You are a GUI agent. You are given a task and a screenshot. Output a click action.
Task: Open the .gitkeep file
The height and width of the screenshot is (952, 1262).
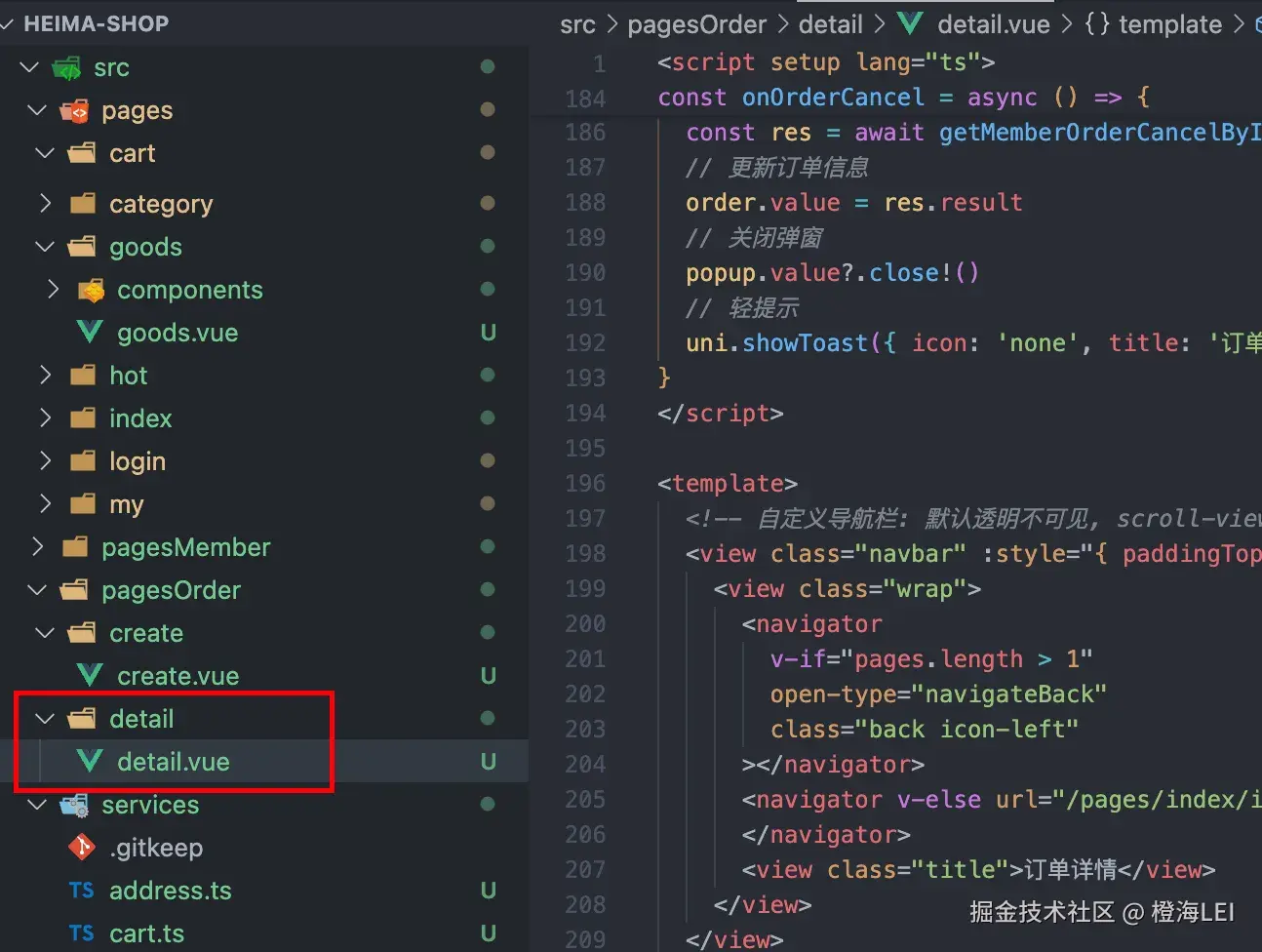pyautogui.click(x=156, y=848)
